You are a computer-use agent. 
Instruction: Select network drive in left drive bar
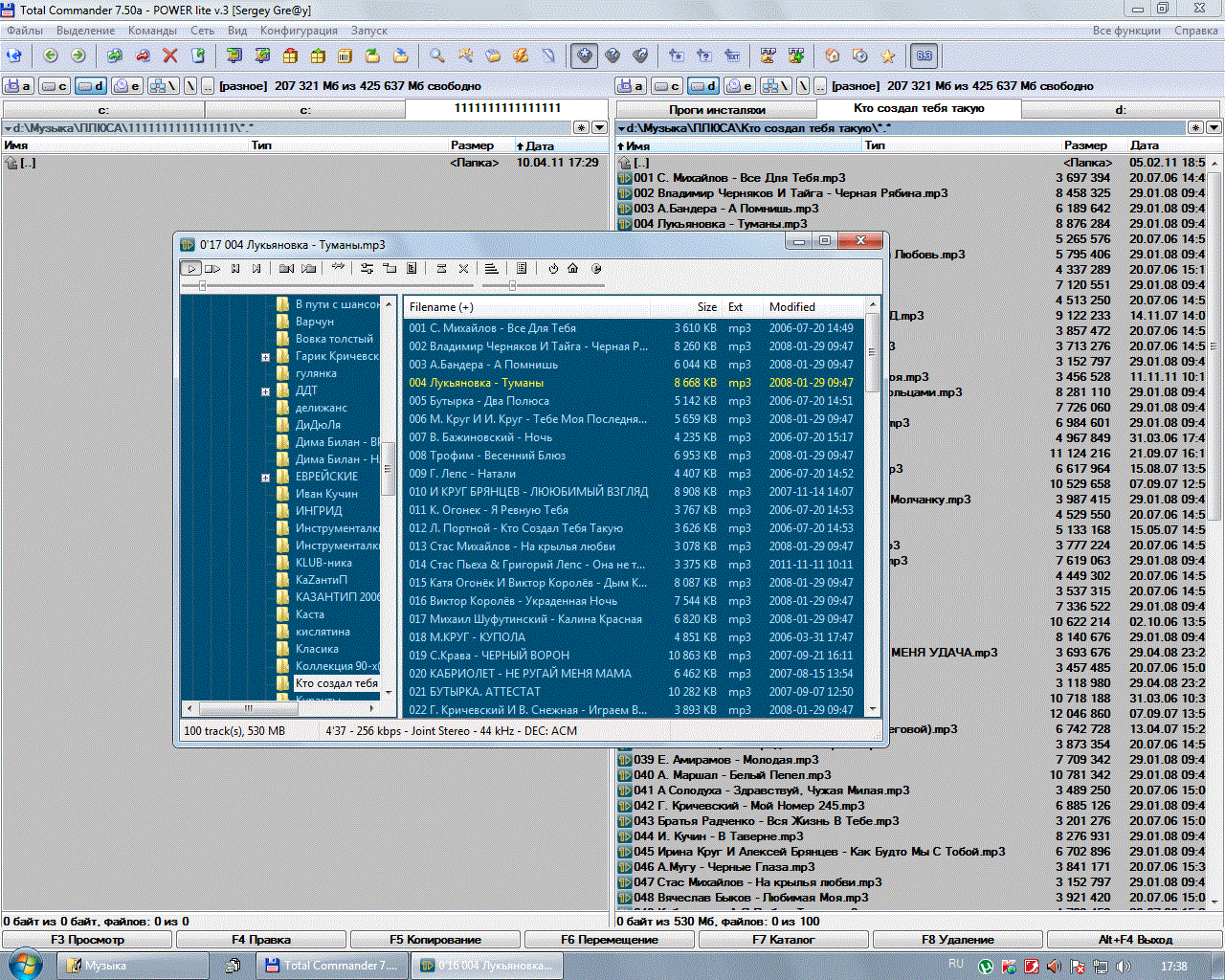click(163, 86)
